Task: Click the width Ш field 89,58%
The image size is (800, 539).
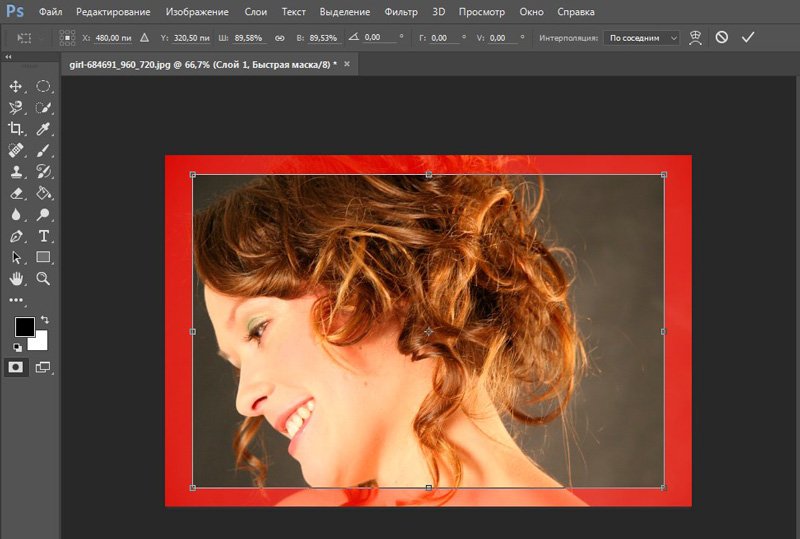Action: click(248, 38)
